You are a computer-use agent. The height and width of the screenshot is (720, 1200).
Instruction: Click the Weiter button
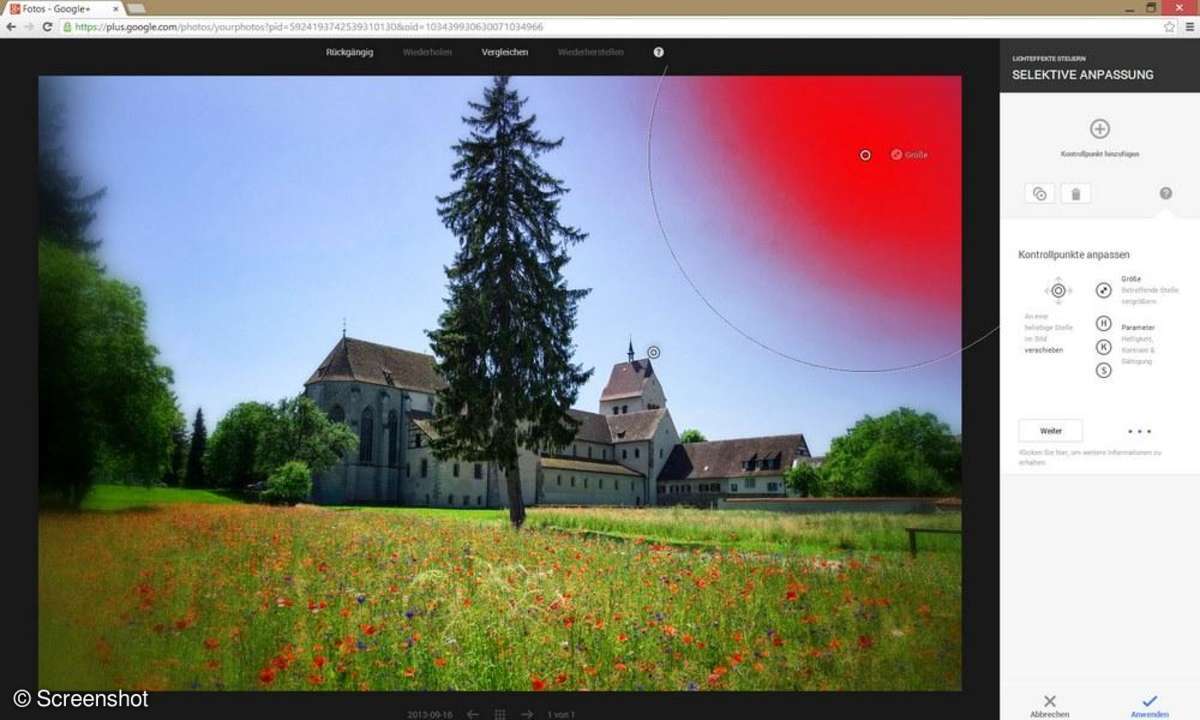(x=1050, y=431)
